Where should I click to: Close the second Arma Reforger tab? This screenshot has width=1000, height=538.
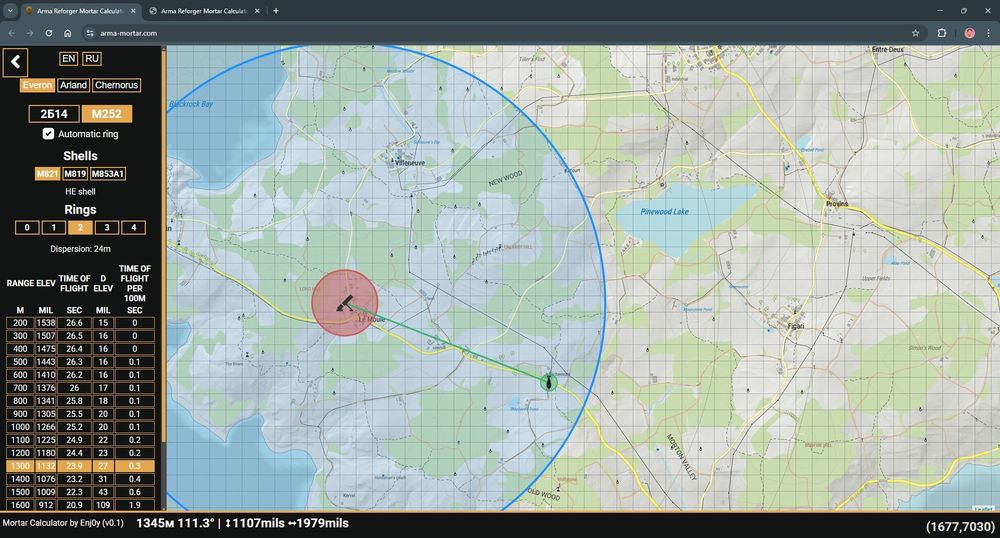click(257, 11)
